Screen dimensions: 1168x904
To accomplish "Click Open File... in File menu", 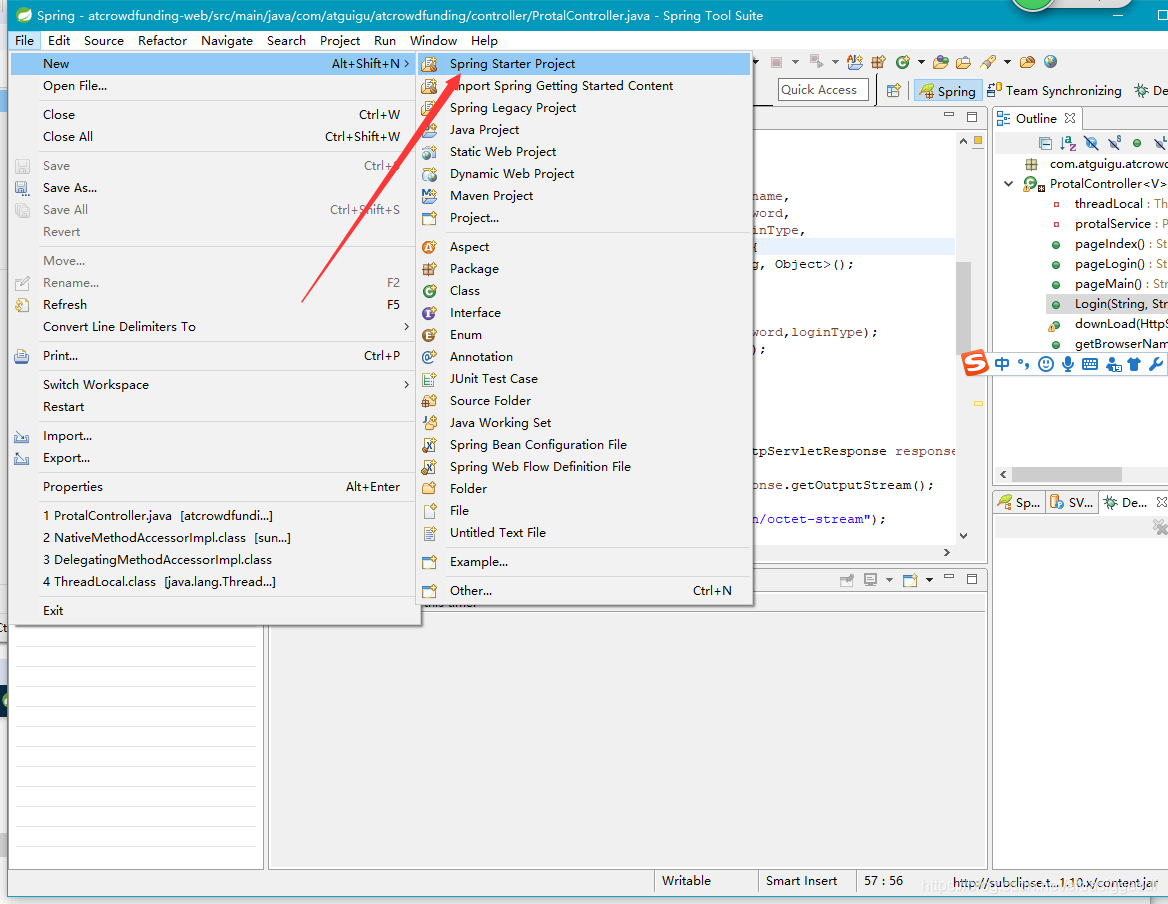I will [212, 86].
